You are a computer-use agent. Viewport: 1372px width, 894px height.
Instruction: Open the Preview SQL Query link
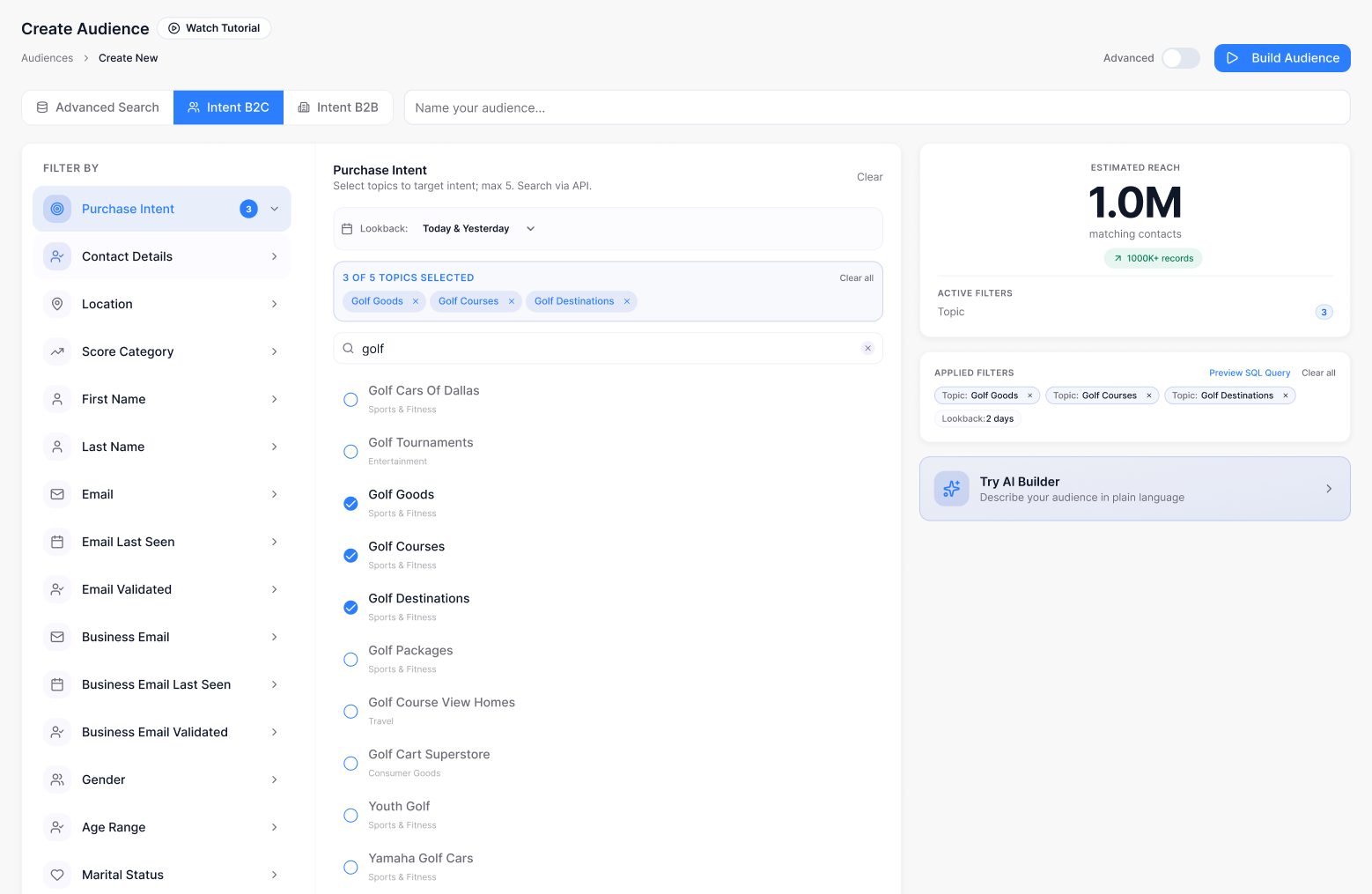point(1250,373)
